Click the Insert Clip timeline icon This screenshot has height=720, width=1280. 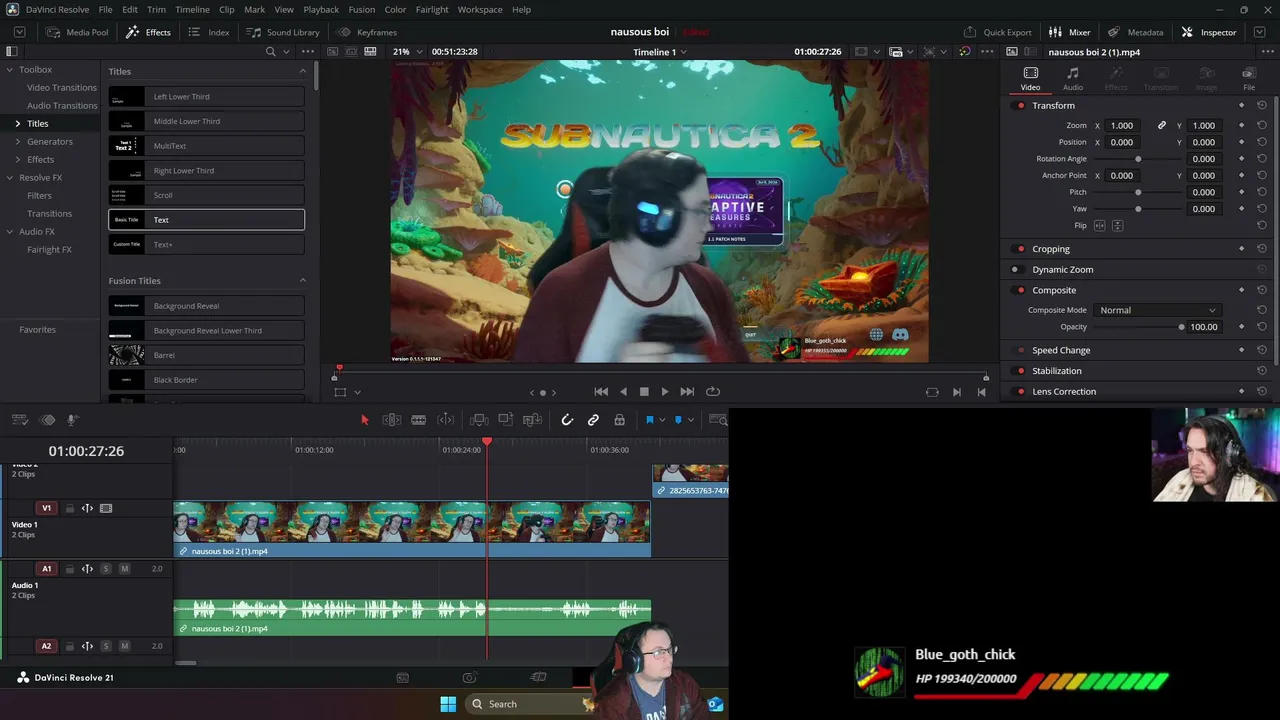pos(479,420)
